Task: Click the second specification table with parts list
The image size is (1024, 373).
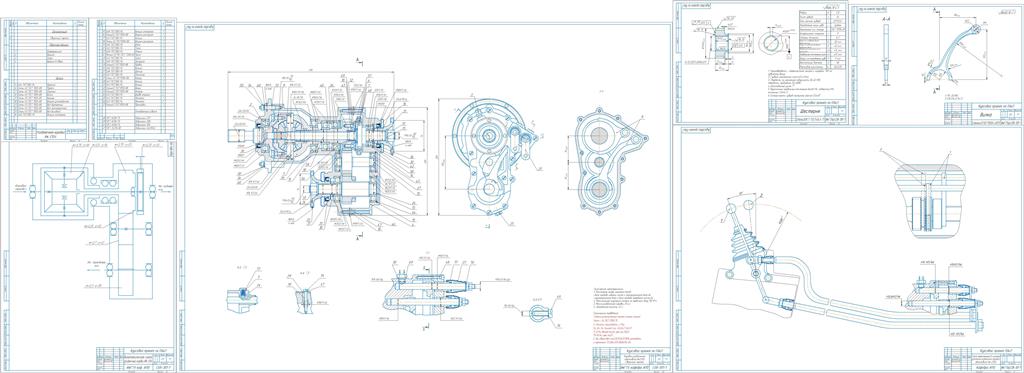Action: [x=134, y=78]
